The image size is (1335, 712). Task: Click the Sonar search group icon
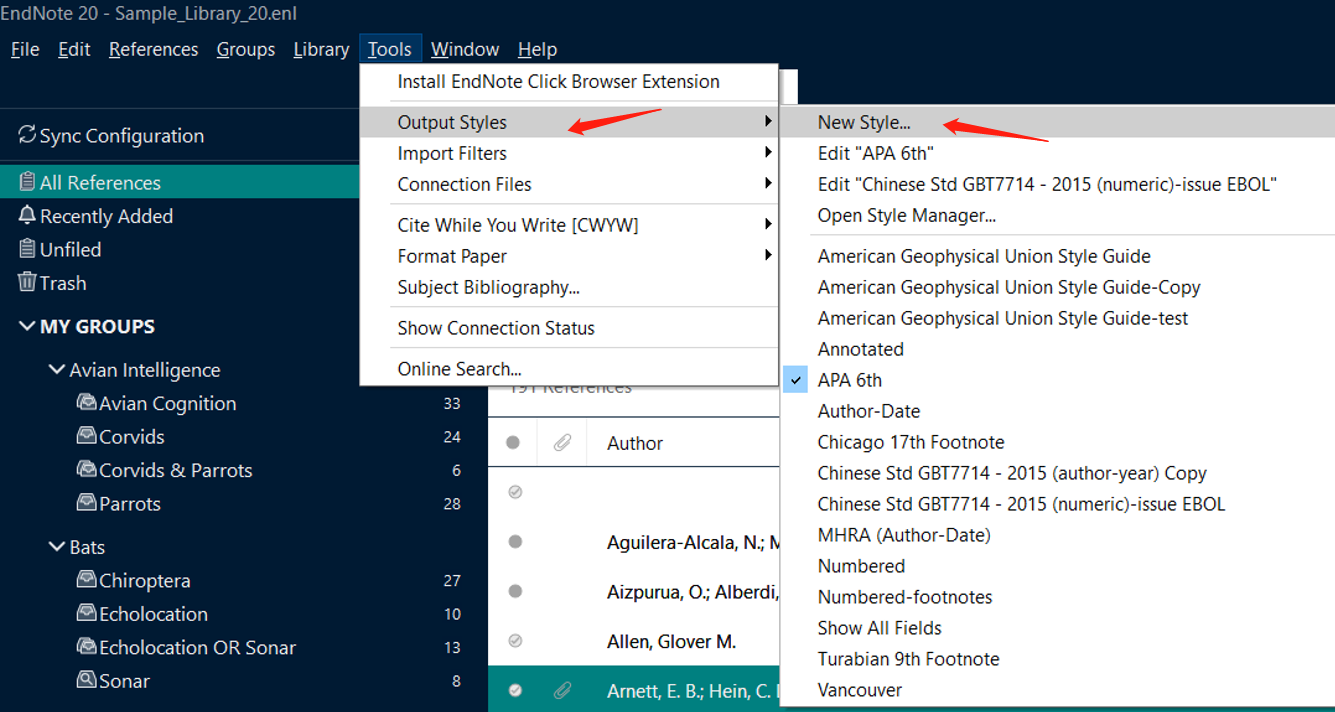86,681
